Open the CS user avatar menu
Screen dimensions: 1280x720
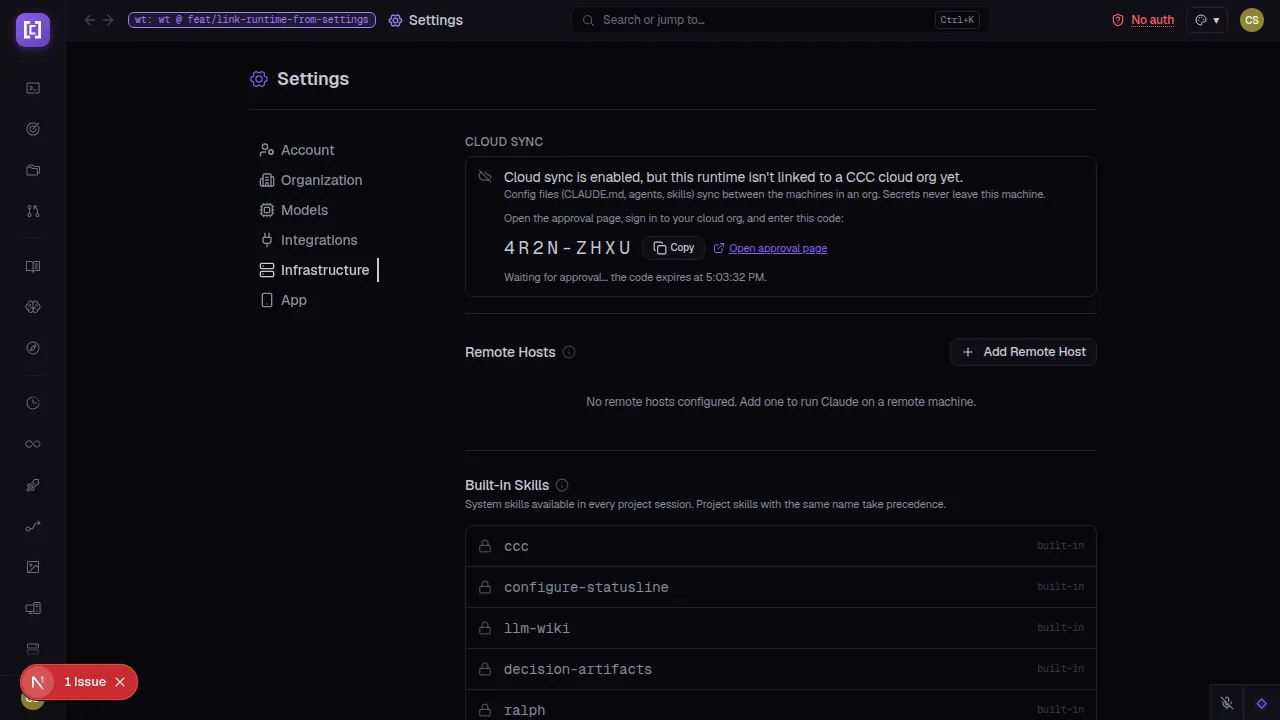coord(1252,20)
